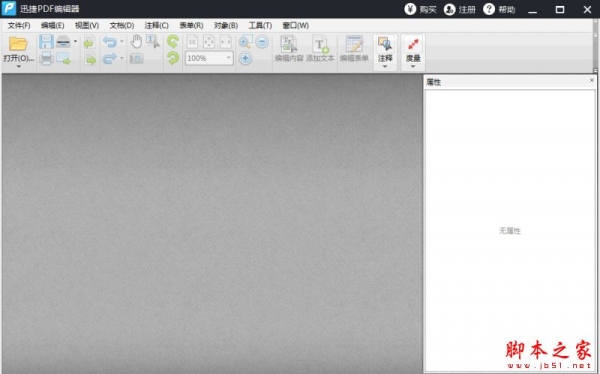Viewport: 600px width, 374px height.
Task: Open the 表单(R) menu
Action: pos(191,26)
